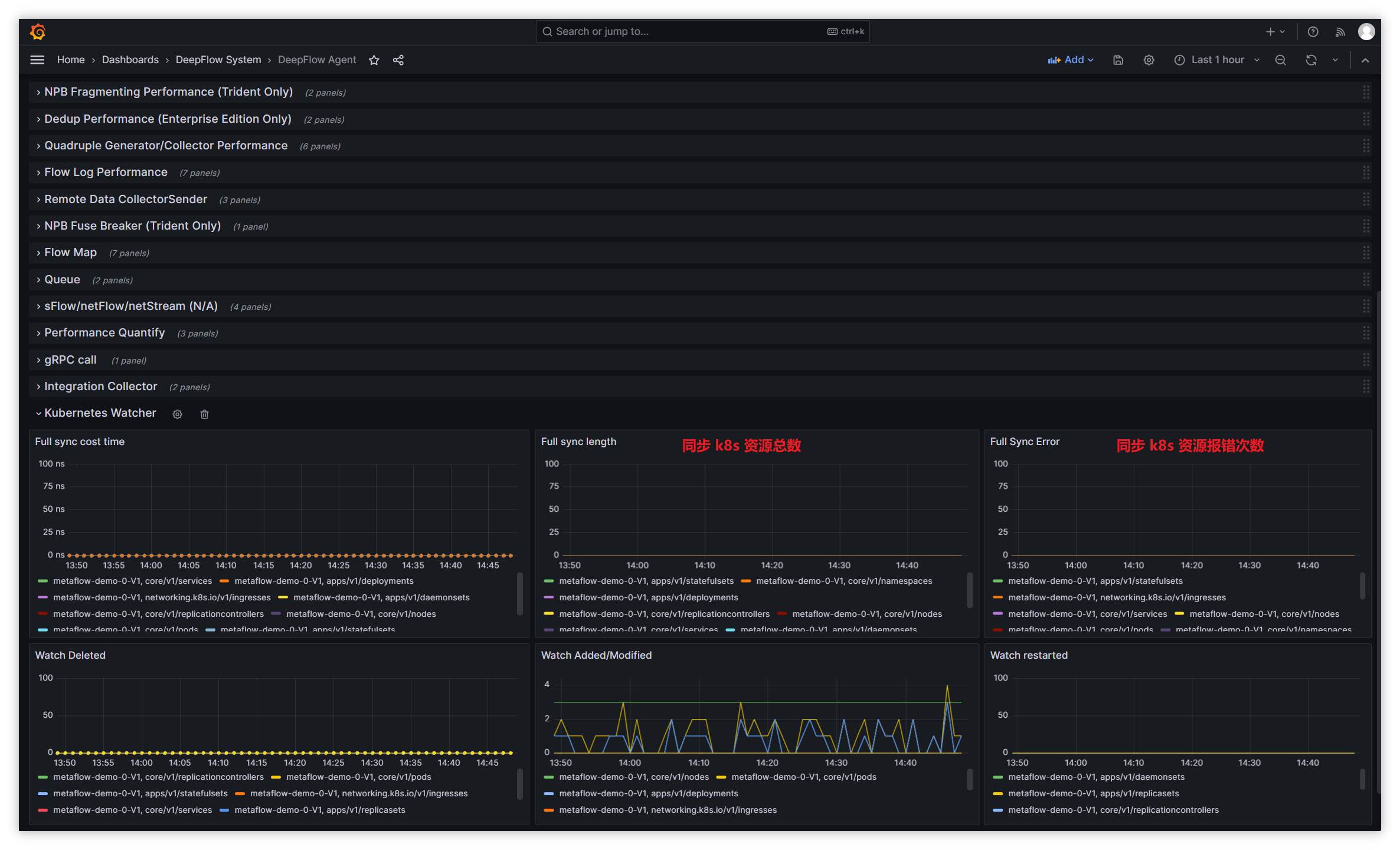Go to Home via the breadcrumb link
1400x850 pixels.
(x=71, y=60)
